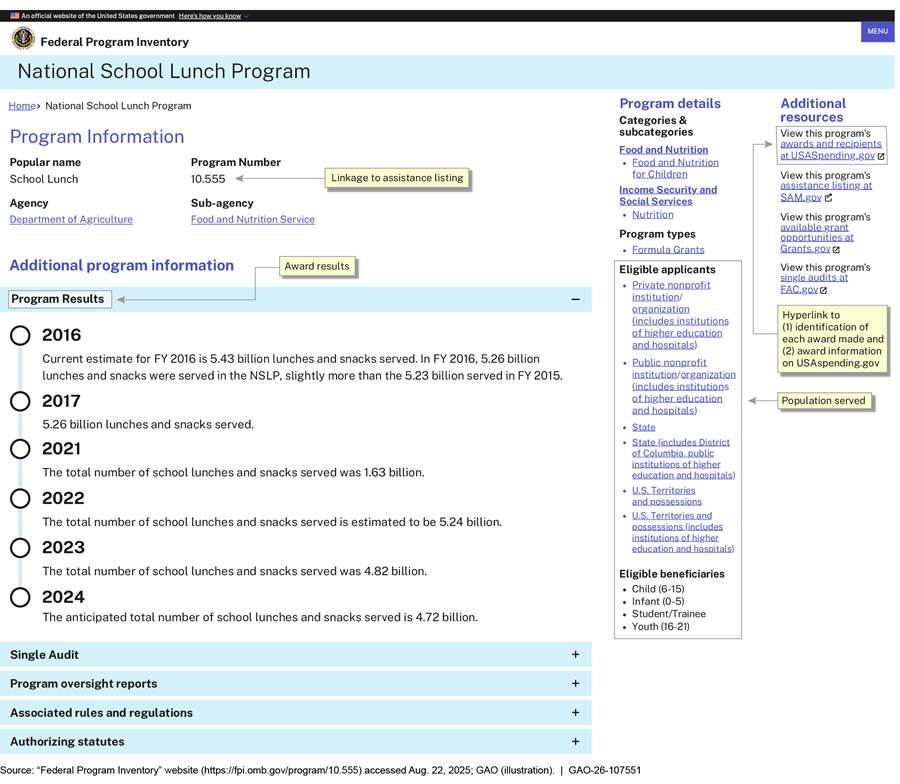Open Formula Grants program type link
900x784 pixels.
tap(668, 250)
